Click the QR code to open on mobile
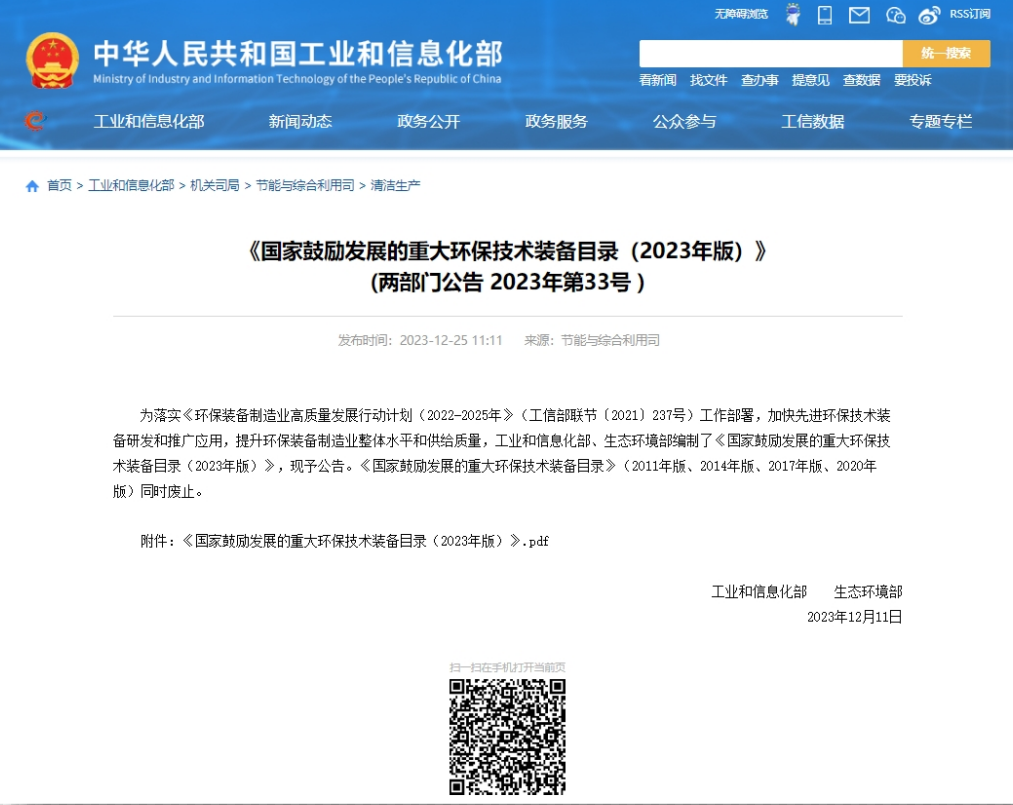The width and height of the screenshot is (1013, 805). [x=507, y=735]
